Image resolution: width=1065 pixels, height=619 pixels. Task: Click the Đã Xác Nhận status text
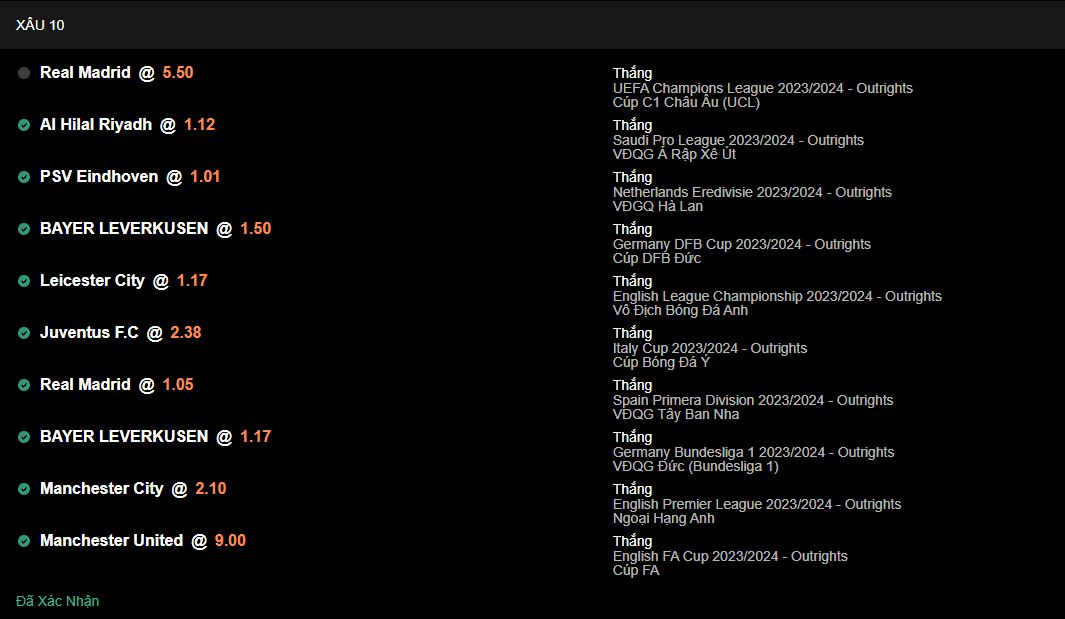click(x=58, y=601)
